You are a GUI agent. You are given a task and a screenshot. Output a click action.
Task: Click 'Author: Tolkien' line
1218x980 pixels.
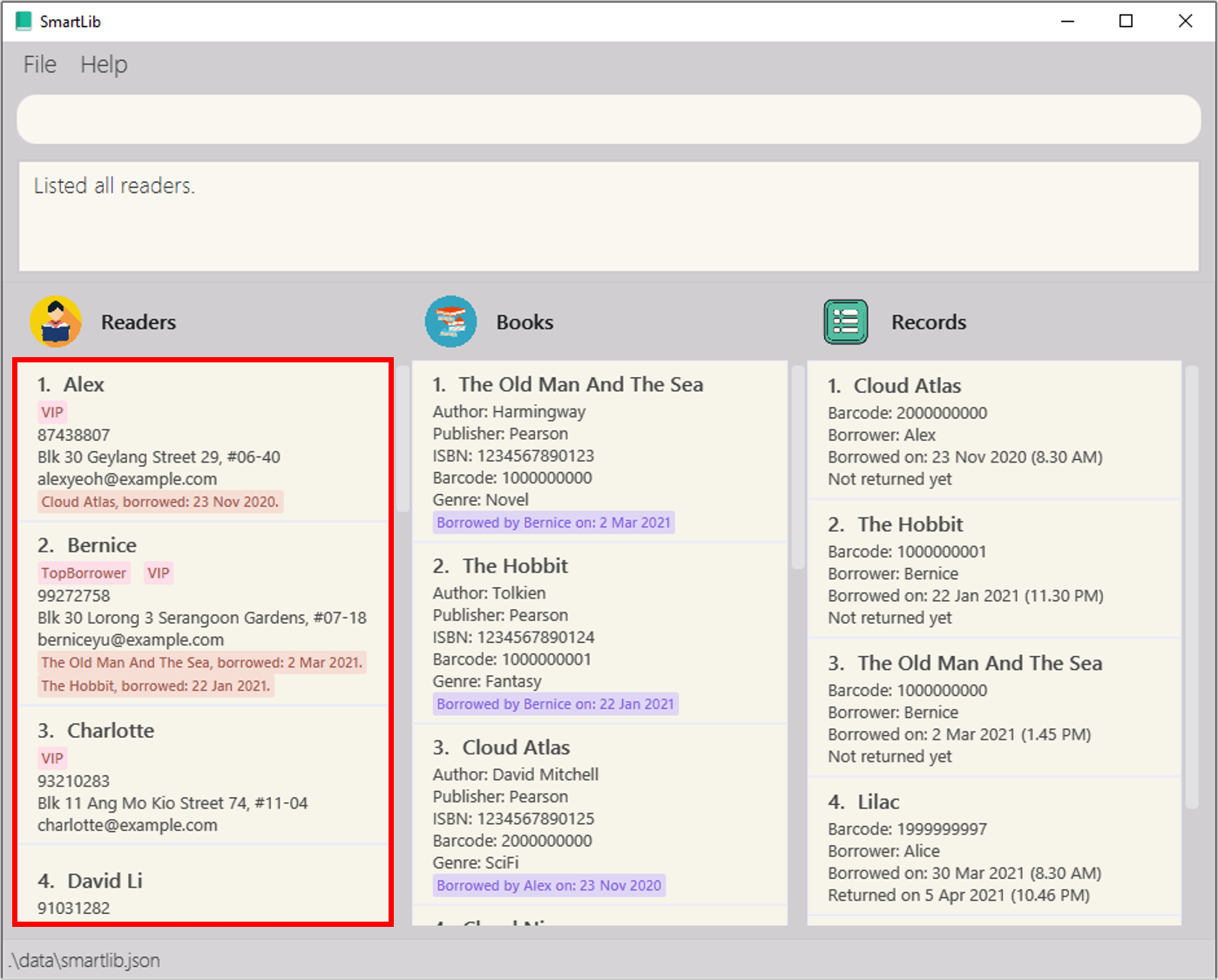(490, 593)
